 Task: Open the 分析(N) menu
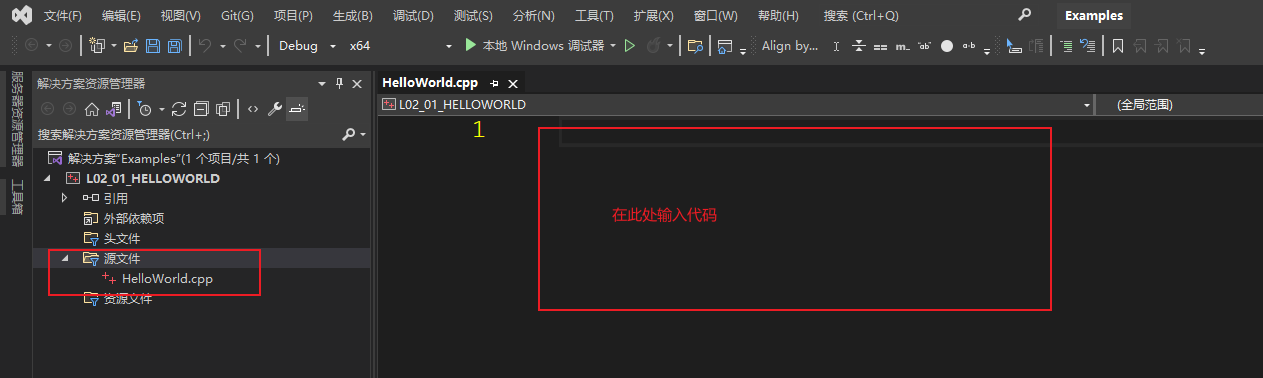pyautogui.click(x=533, y=16)
